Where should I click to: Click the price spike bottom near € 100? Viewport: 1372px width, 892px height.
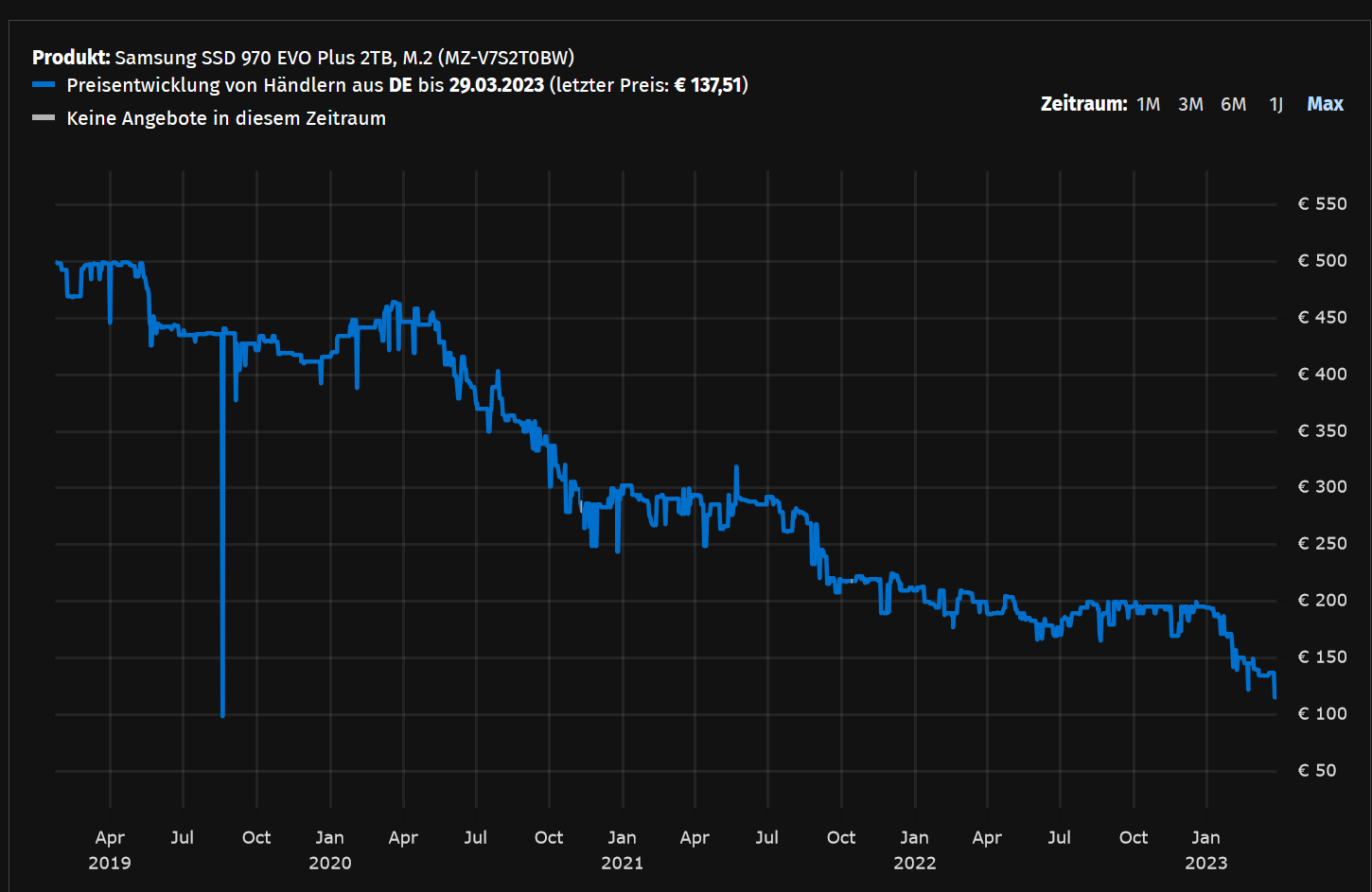point(222,715)
